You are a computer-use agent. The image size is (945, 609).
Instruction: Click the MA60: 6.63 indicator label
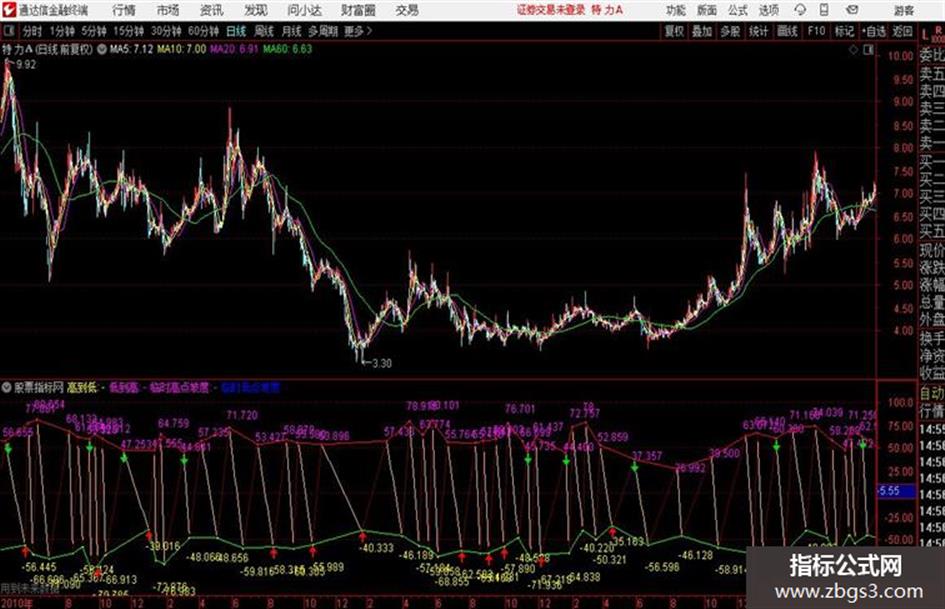(x=287, y=49)
